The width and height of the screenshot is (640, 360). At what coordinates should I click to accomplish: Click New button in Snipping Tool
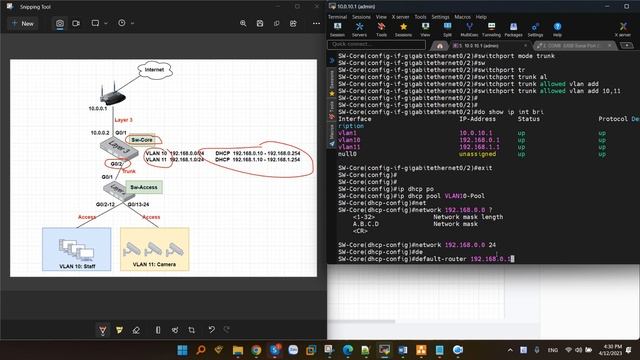tap(23, 23)
